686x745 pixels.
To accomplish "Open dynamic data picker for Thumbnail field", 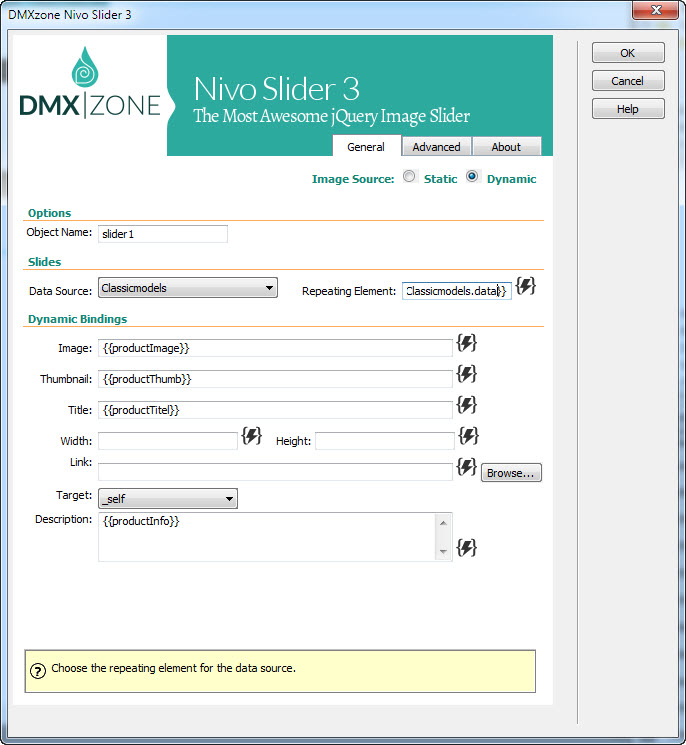I will click(467, 374).
